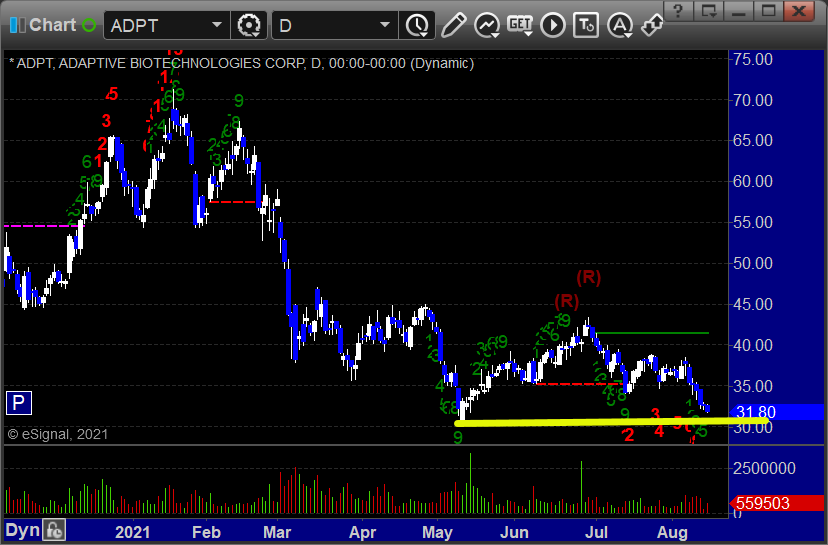Open the ADPT symbol dropdown arrow
Image resolution: width=828 pixels, height=545 pixels.
(217, 25)
